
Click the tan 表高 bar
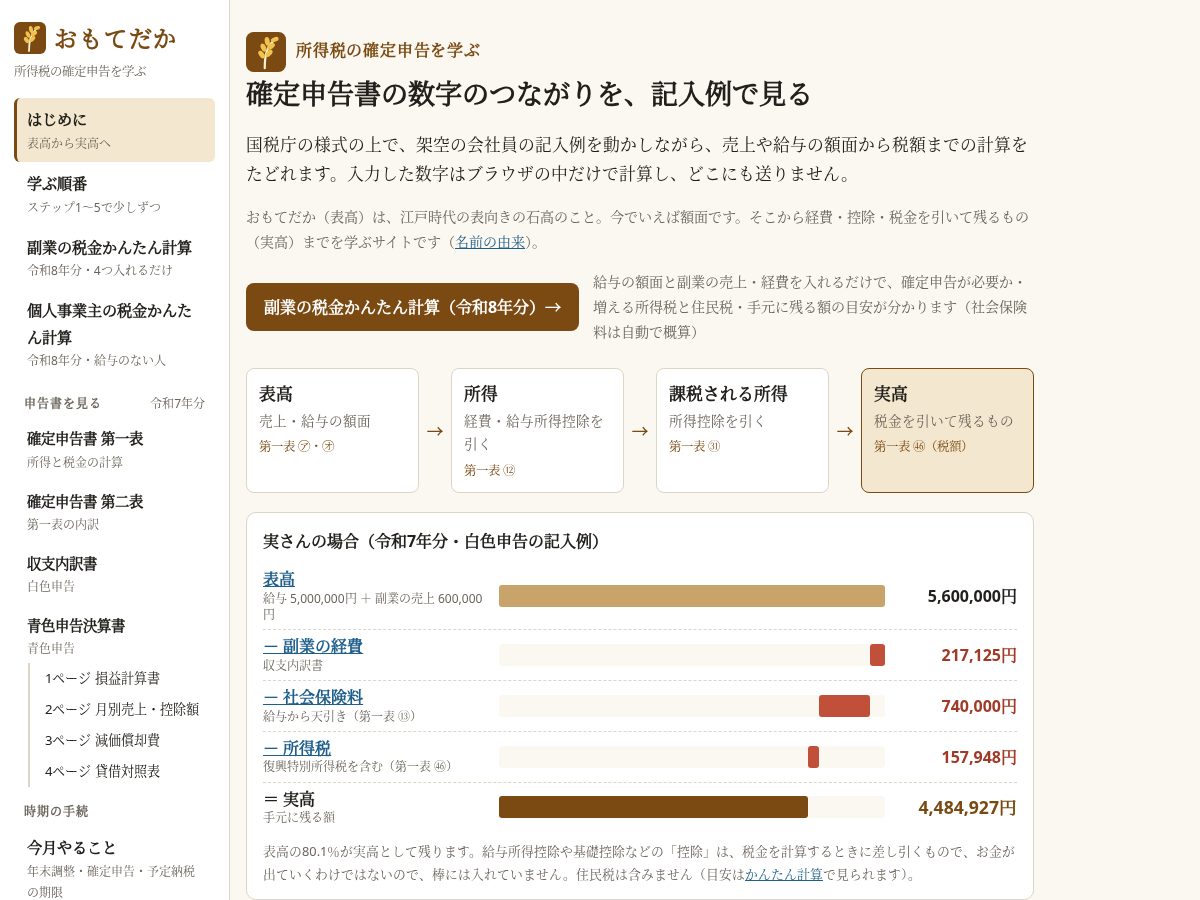tap(692, 596)
